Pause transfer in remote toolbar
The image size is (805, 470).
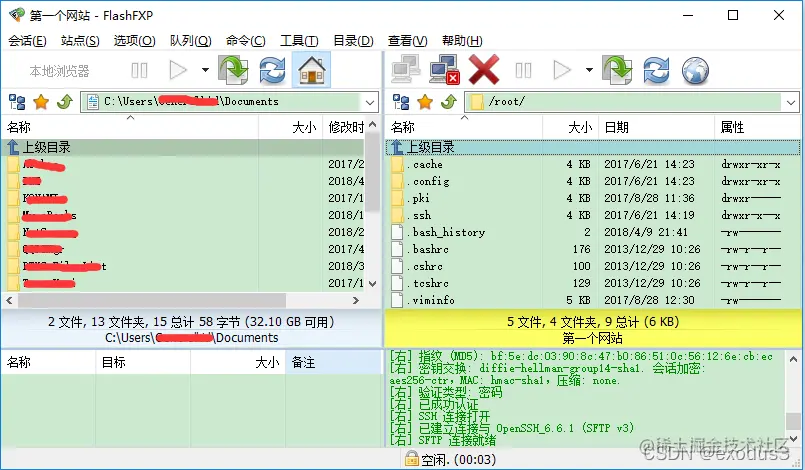click(x=523, y=70)
